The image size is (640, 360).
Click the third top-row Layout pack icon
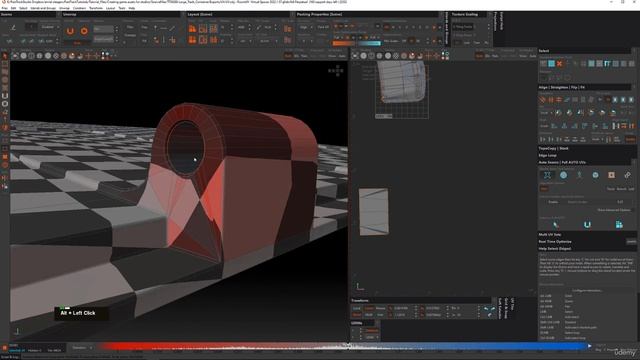click(213, 29)
